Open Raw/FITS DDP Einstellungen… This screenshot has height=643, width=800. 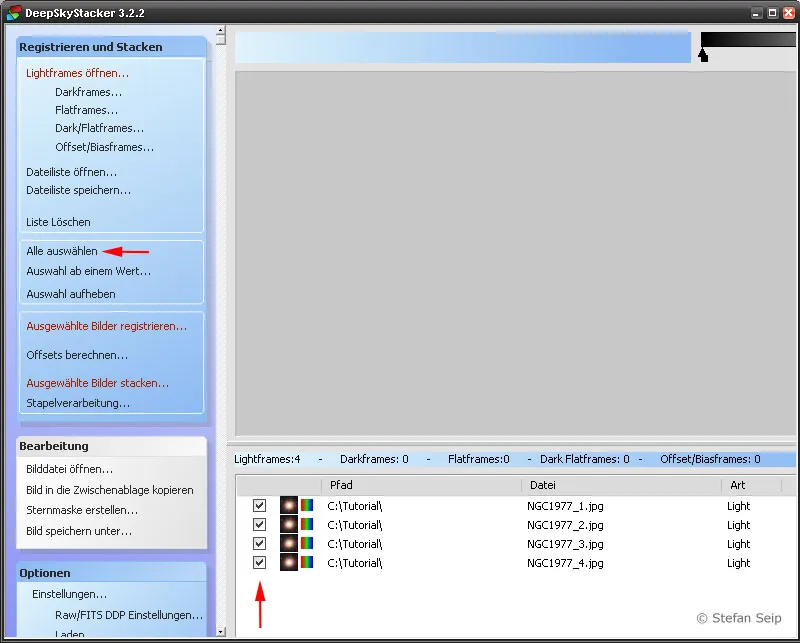(x=129, y=615)
